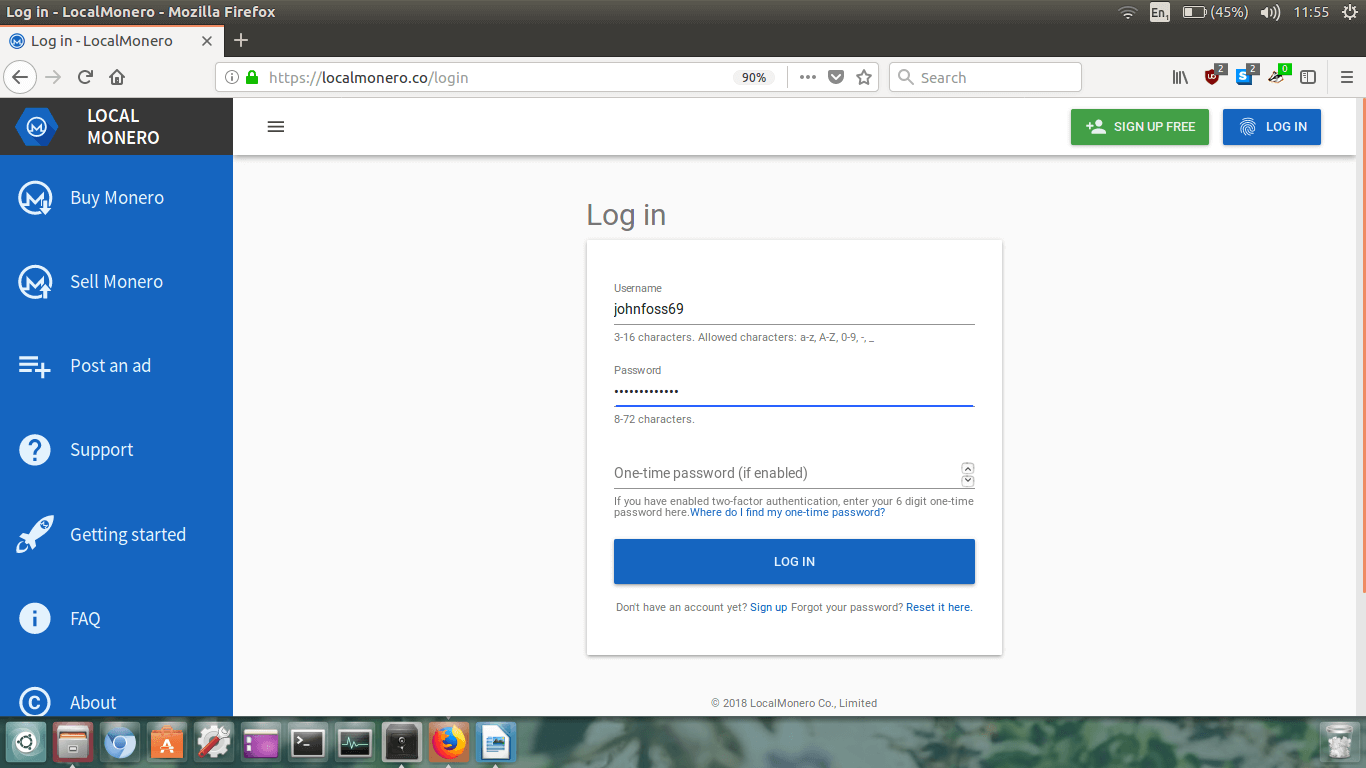Image resolution: width=1366 pixels, height=768 pixels.
Task: Click the Getting started rocket icon
Action: click(35, 535)
